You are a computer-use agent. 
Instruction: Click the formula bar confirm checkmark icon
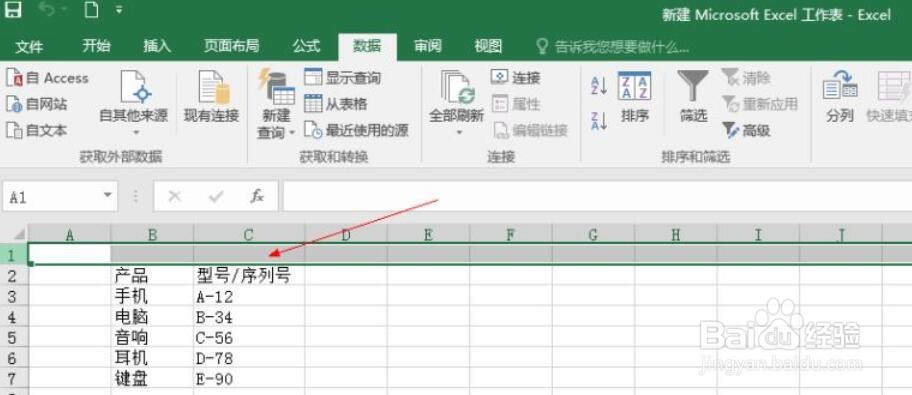click(x=216, y=197)
